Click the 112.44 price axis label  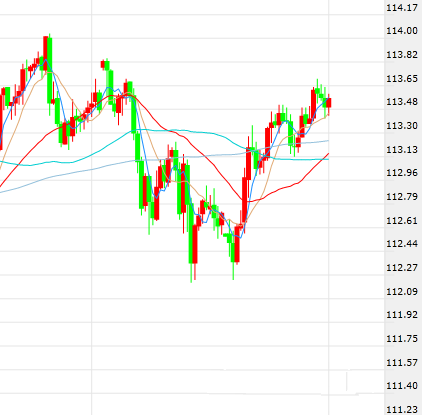tap(402, 244)
